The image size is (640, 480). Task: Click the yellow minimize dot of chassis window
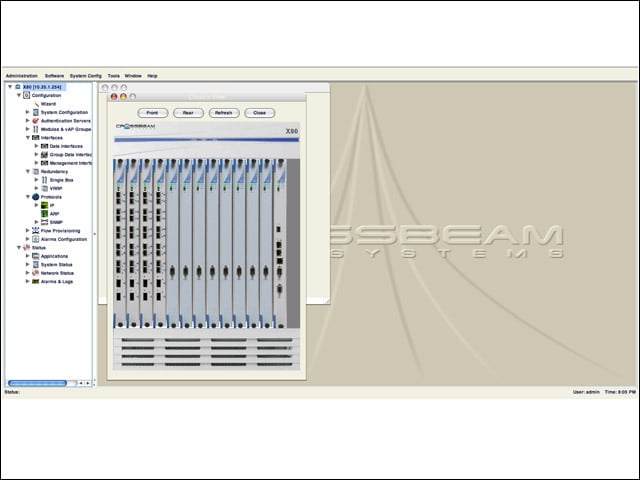123,97
